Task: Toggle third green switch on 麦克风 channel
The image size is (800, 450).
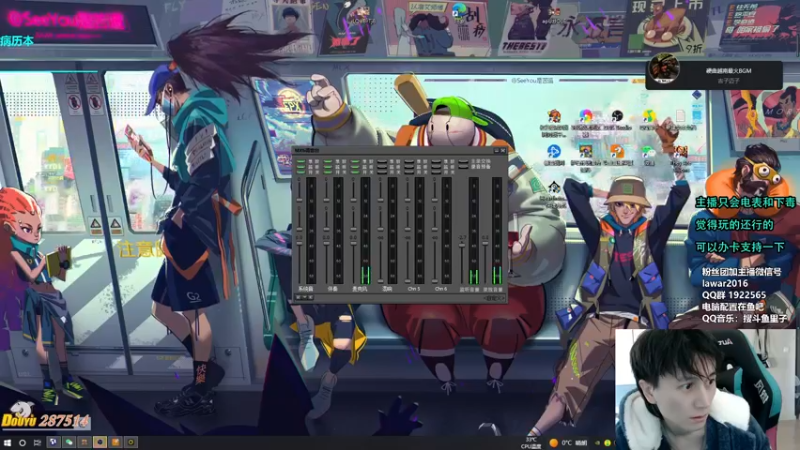Action: coord(355,172)
